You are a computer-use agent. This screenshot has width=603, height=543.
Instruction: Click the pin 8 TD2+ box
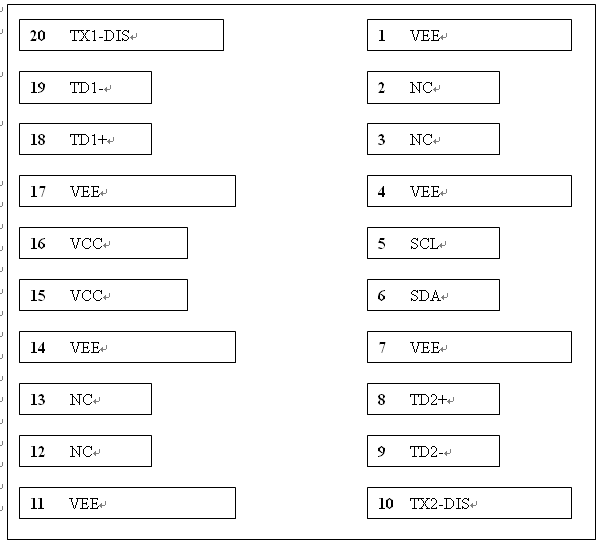point(433,399)
